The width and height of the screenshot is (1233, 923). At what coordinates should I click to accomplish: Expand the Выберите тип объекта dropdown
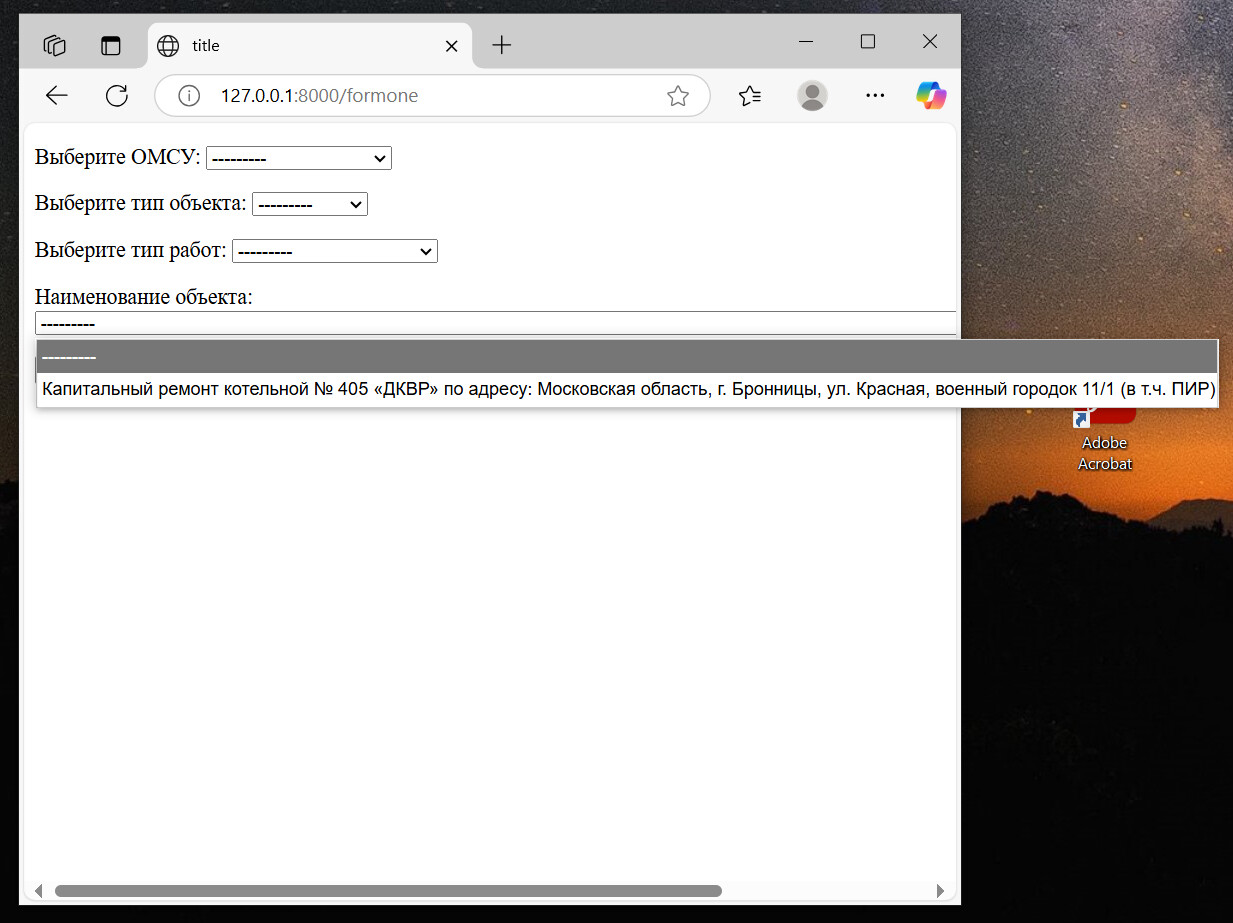310,204
